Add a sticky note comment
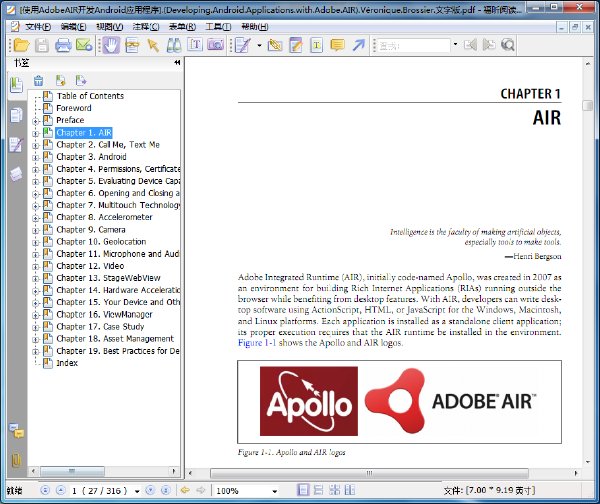The width and height of the screenshot is (600, 504). tap(337, 45)
